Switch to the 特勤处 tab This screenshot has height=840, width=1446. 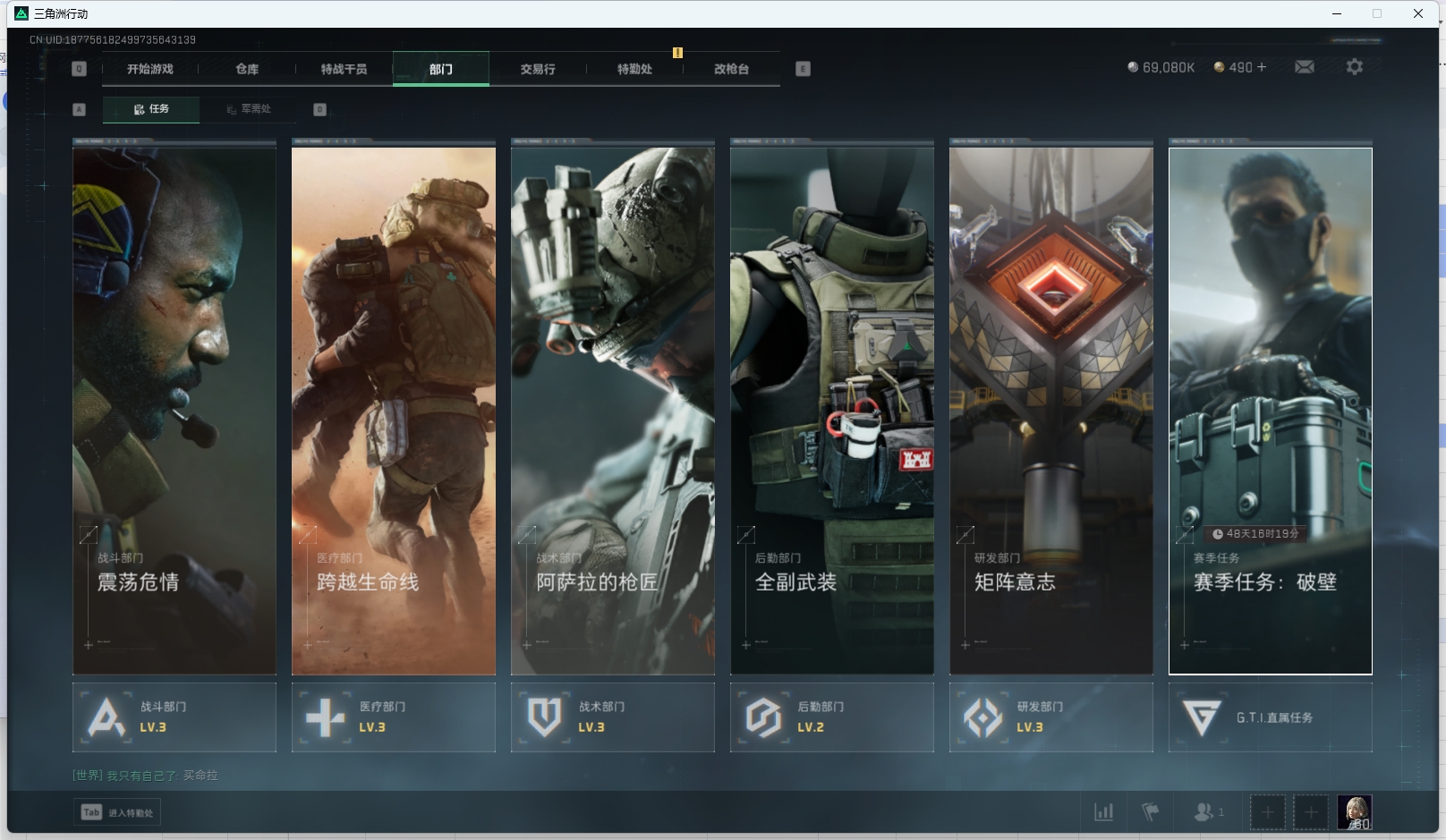(x=634, y=69)
